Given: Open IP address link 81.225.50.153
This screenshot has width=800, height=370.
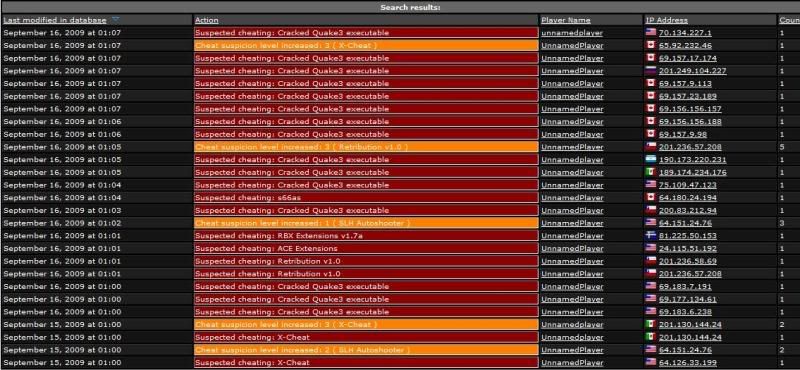Looking at the screenshot, I should [x=688, y=236].
